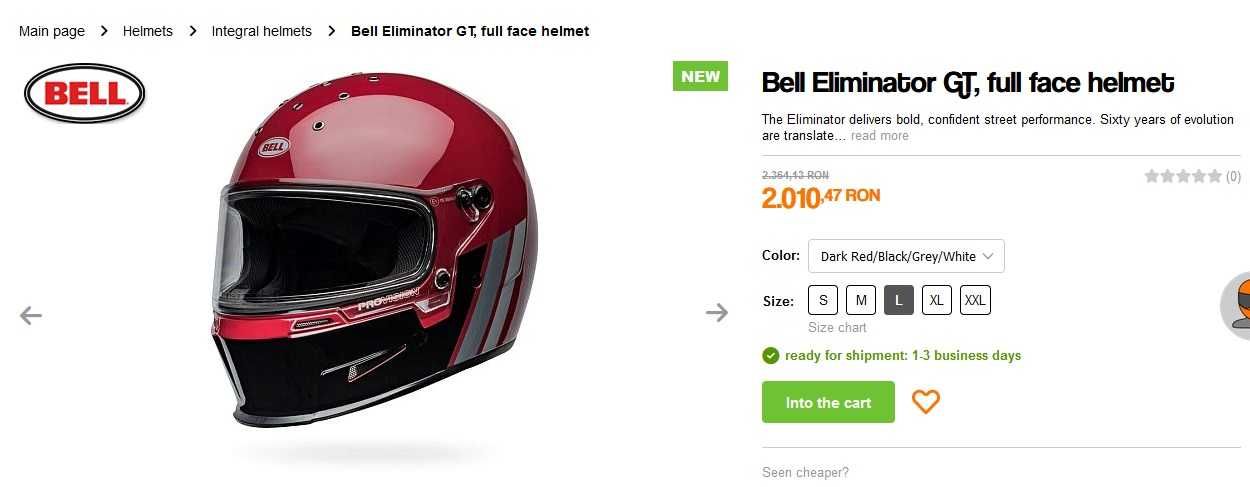Navigate to Integral helmets breadcrumb
The width and height of the screenshot is (1250, 487).
click(262, 31)
